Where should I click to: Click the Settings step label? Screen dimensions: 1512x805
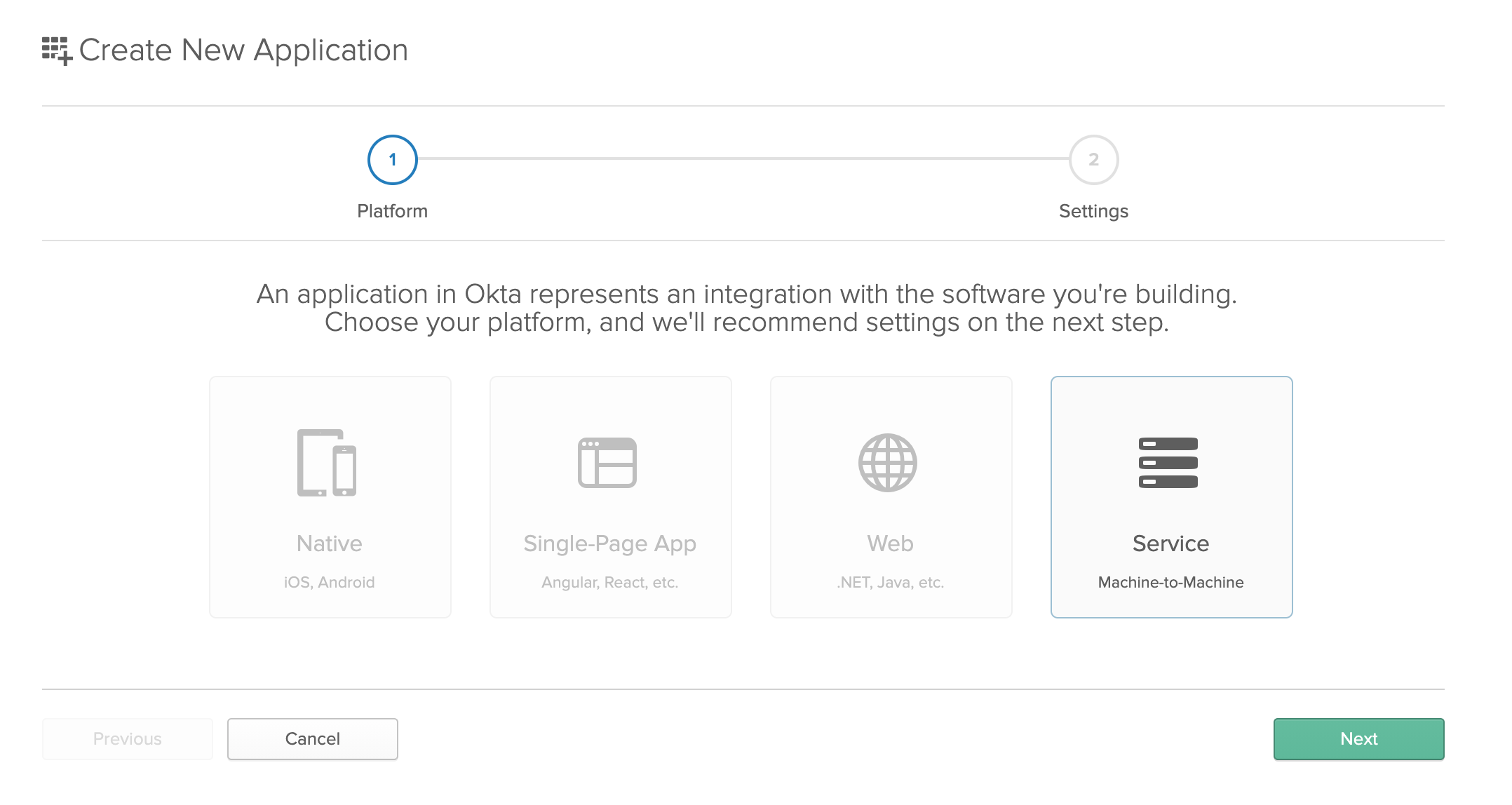click(x=1093, y=211)
